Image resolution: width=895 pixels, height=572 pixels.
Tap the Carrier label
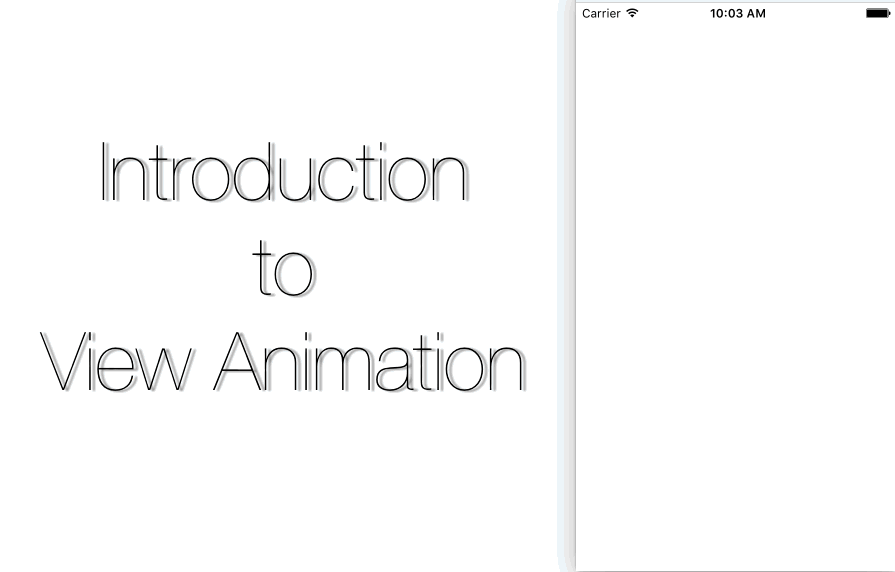pos(601,13)
